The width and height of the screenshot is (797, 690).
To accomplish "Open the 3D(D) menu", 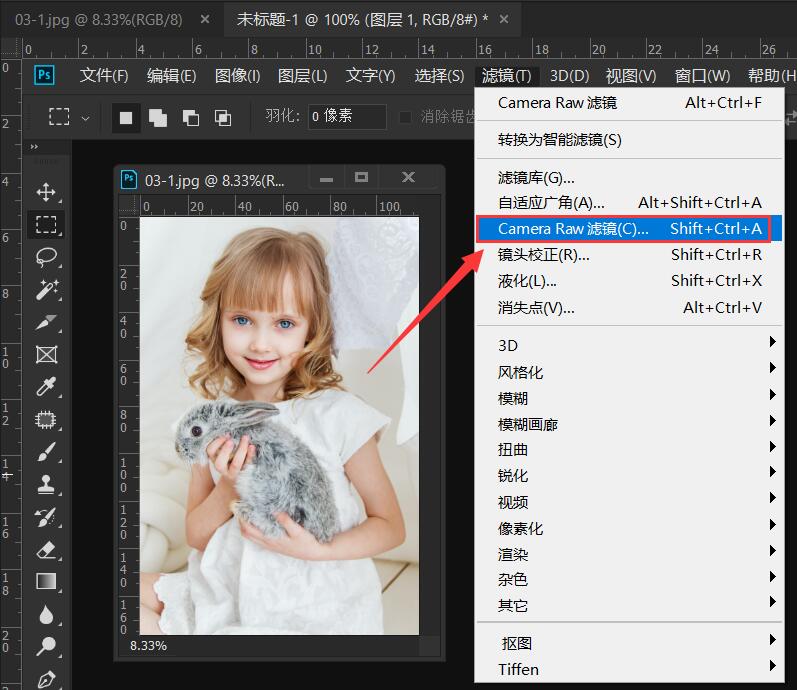I will pyautogui.click(x=570, y=76).
